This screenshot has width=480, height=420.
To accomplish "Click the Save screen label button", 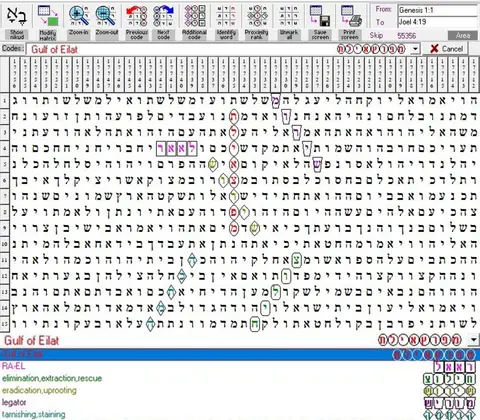I will pos(320,35).
